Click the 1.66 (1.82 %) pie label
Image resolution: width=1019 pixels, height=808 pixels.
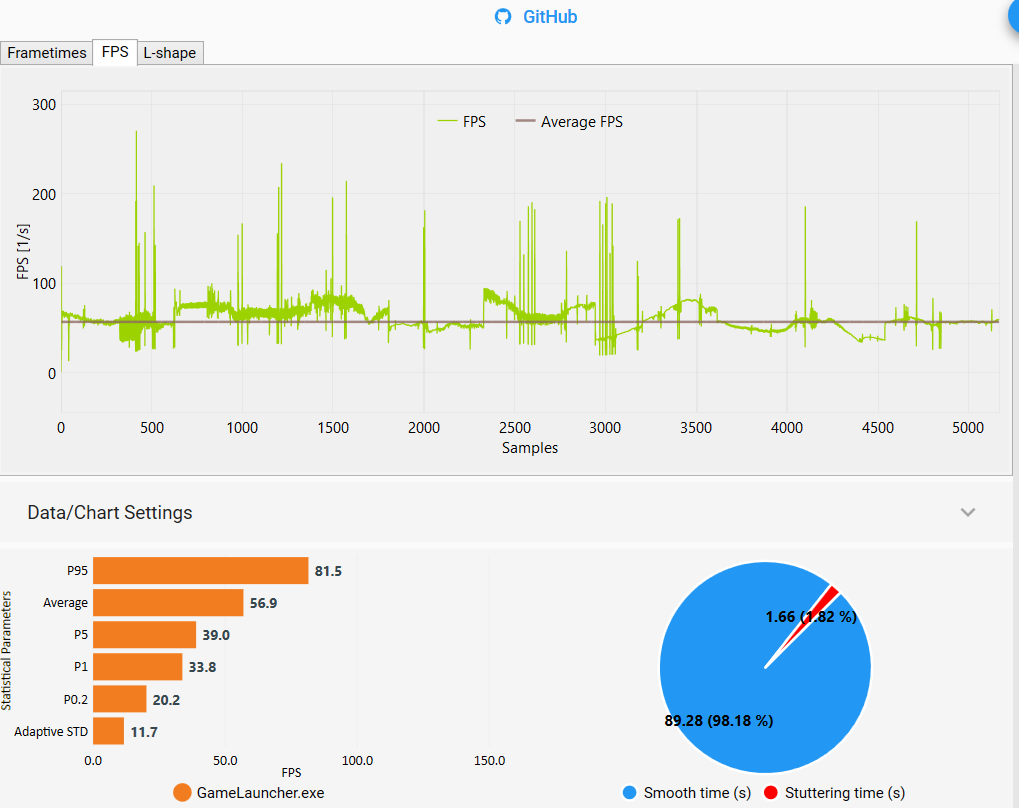811,616
